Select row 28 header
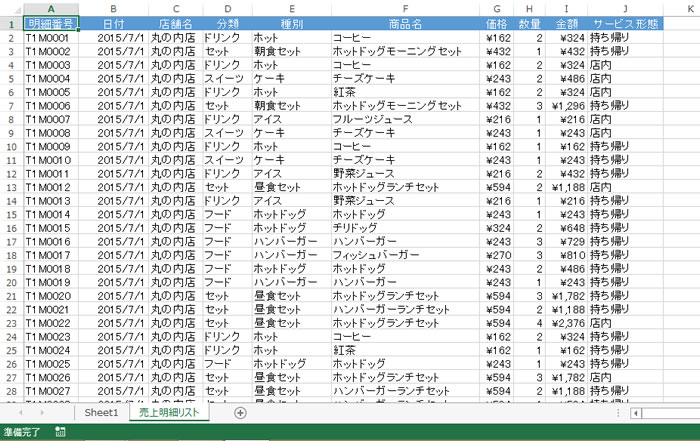700x441 pixels. point(11,391)
